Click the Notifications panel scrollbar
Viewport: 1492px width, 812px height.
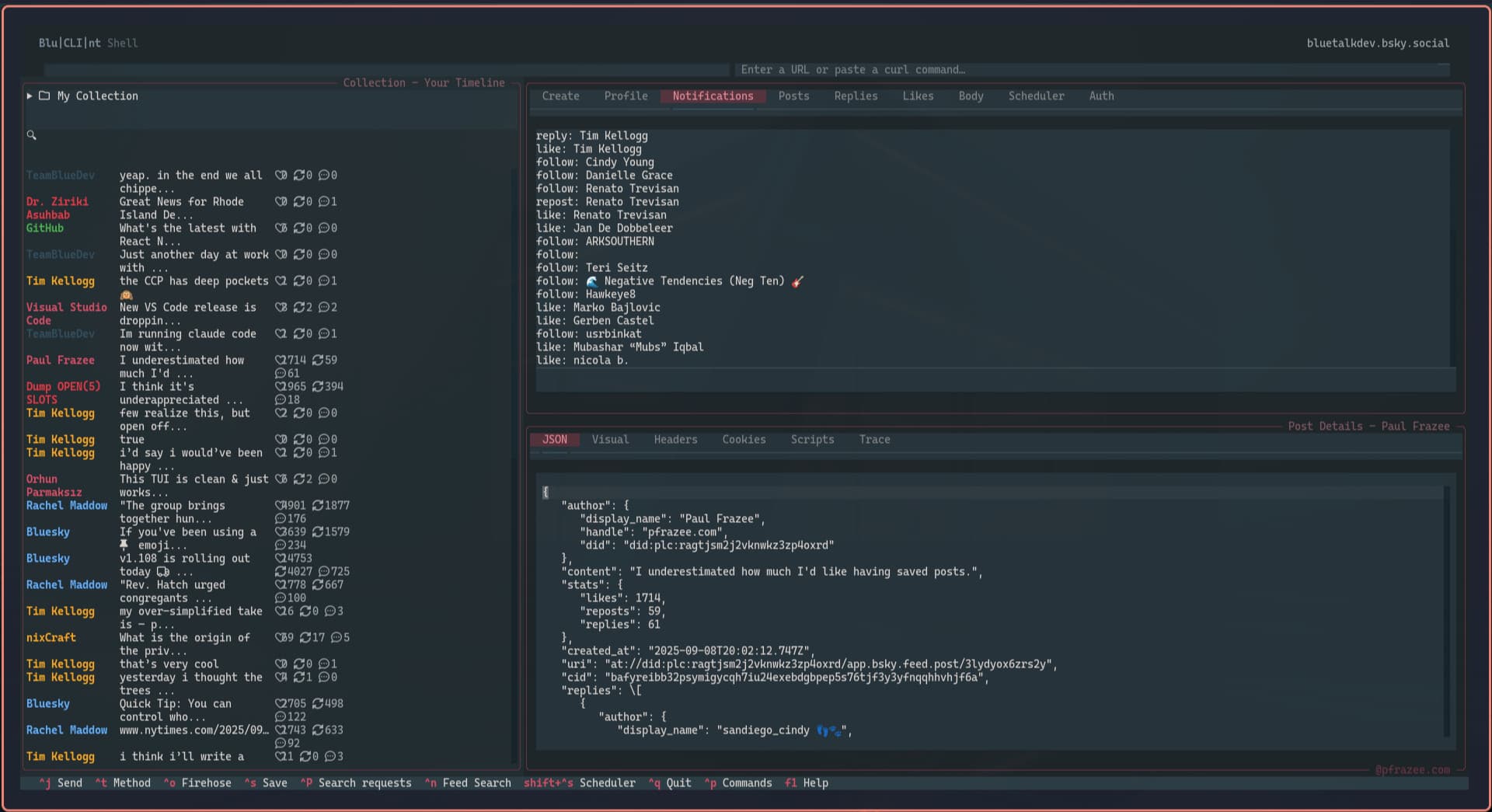pos(1452,194)
